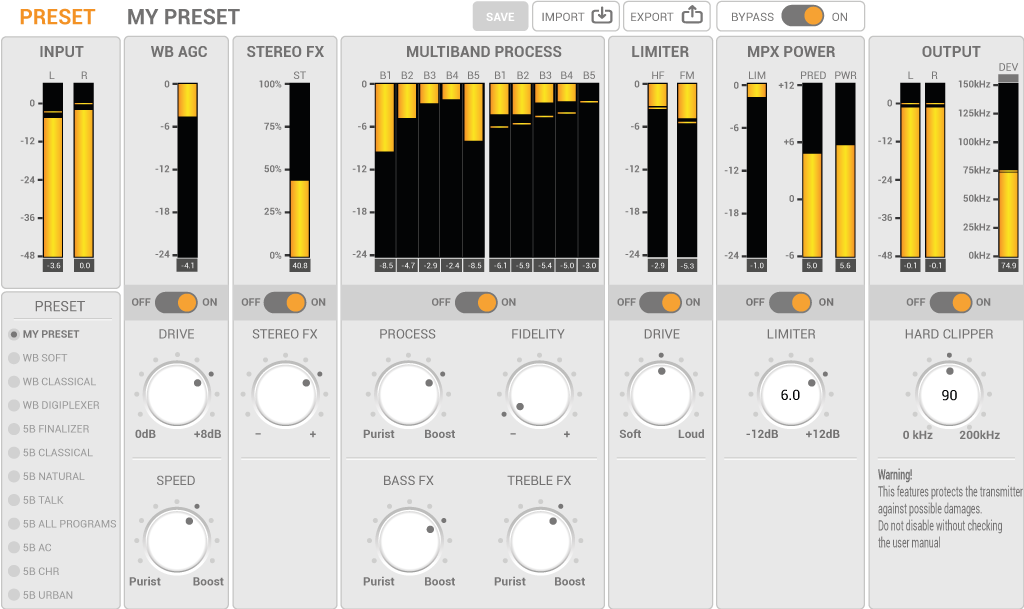Click the MPX Power Limiter knob value 6.0

click(x=790, y=395)
